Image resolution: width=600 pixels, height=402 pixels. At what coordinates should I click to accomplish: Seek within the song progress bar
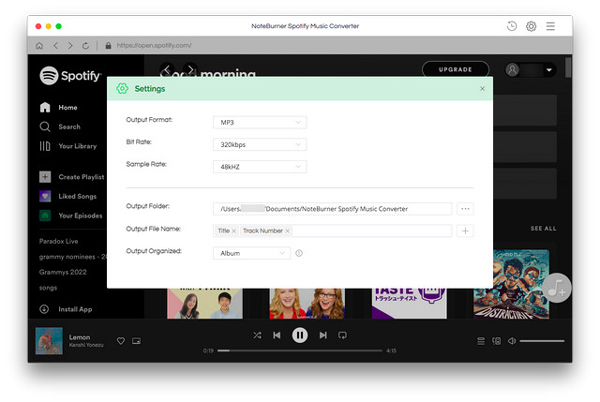pyautogui.click(x=300, y=350)
